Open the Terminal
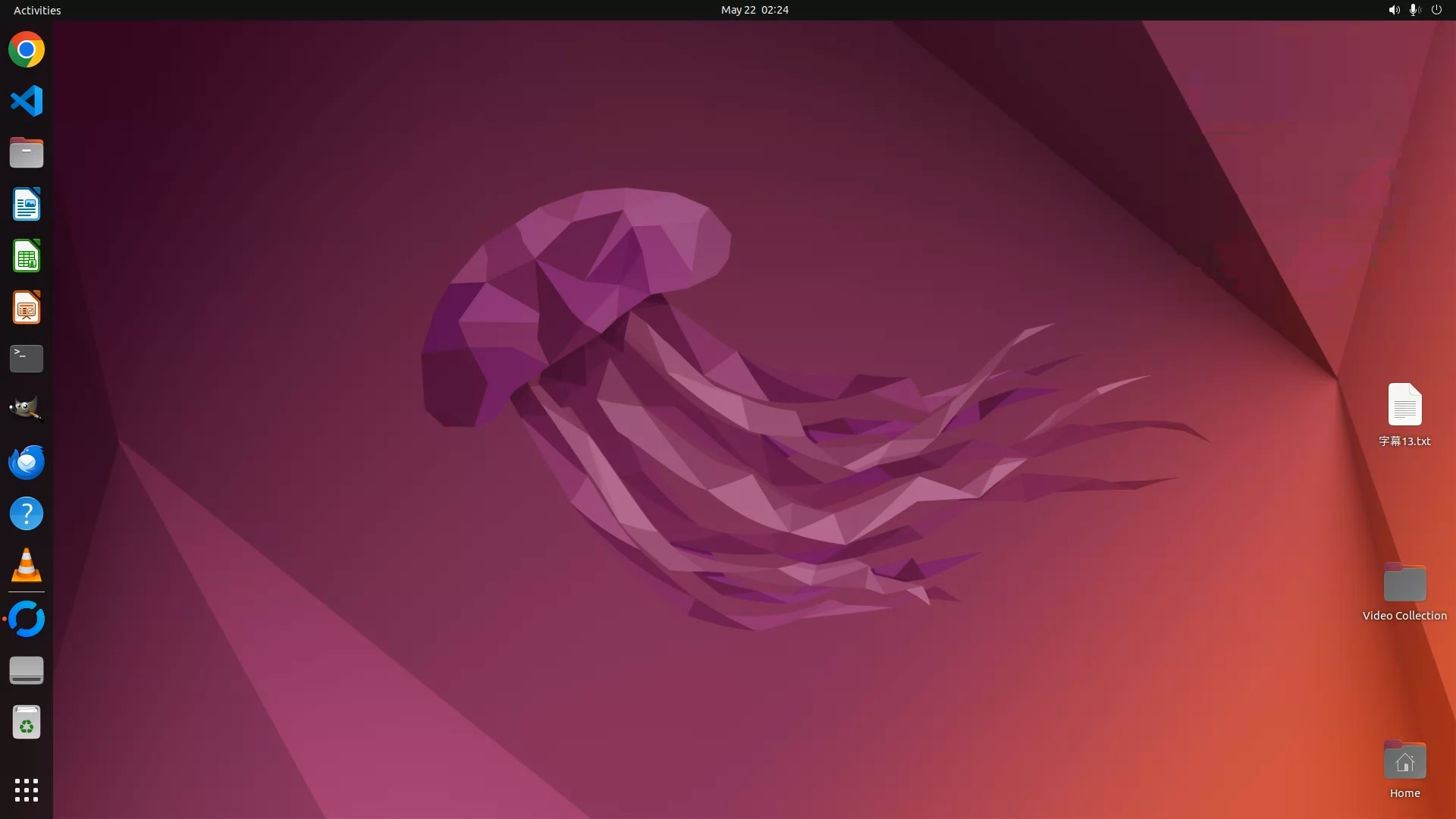Viewport: 1456px width, 819px height. (x=27, y=359)
